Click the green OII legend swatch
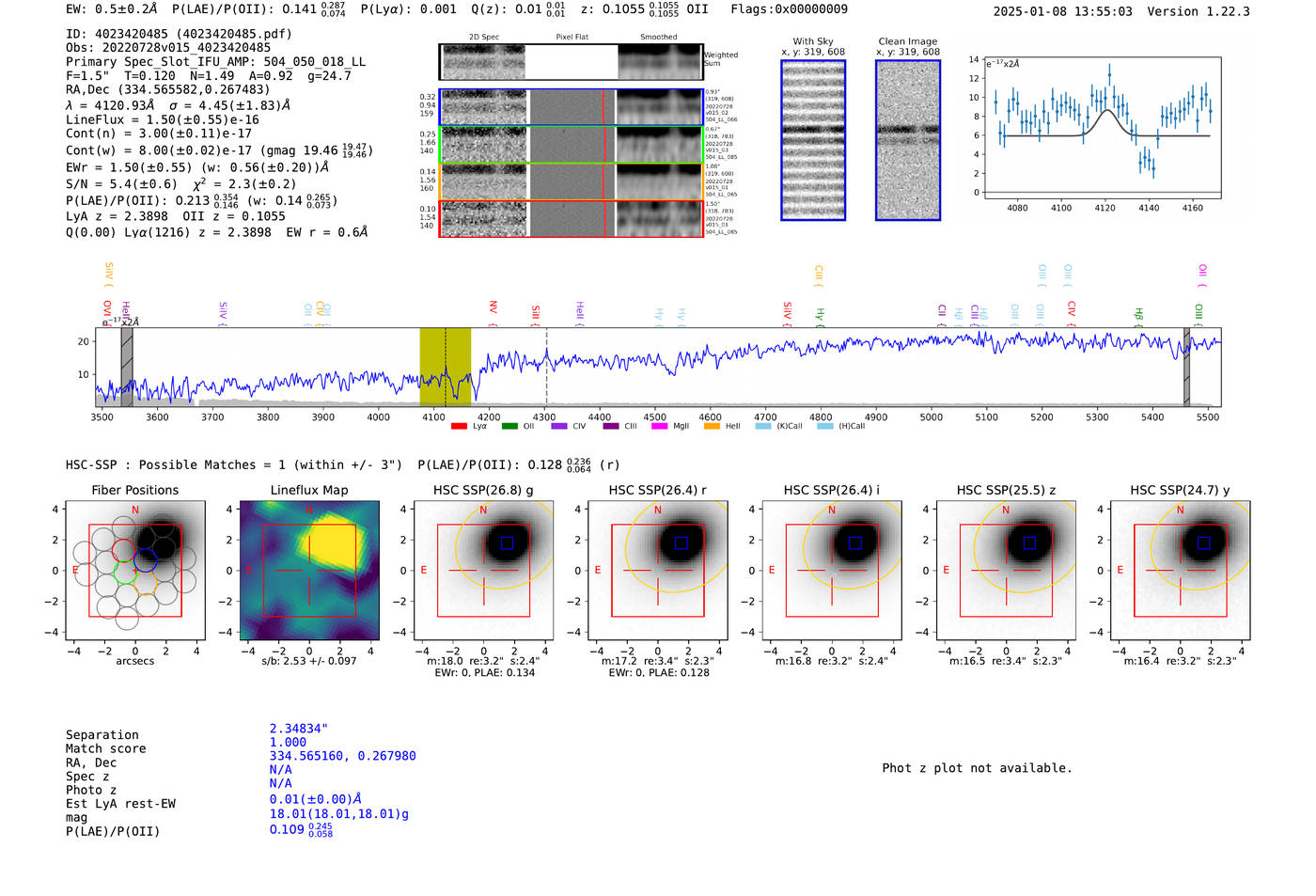 [x=509, y=426]
